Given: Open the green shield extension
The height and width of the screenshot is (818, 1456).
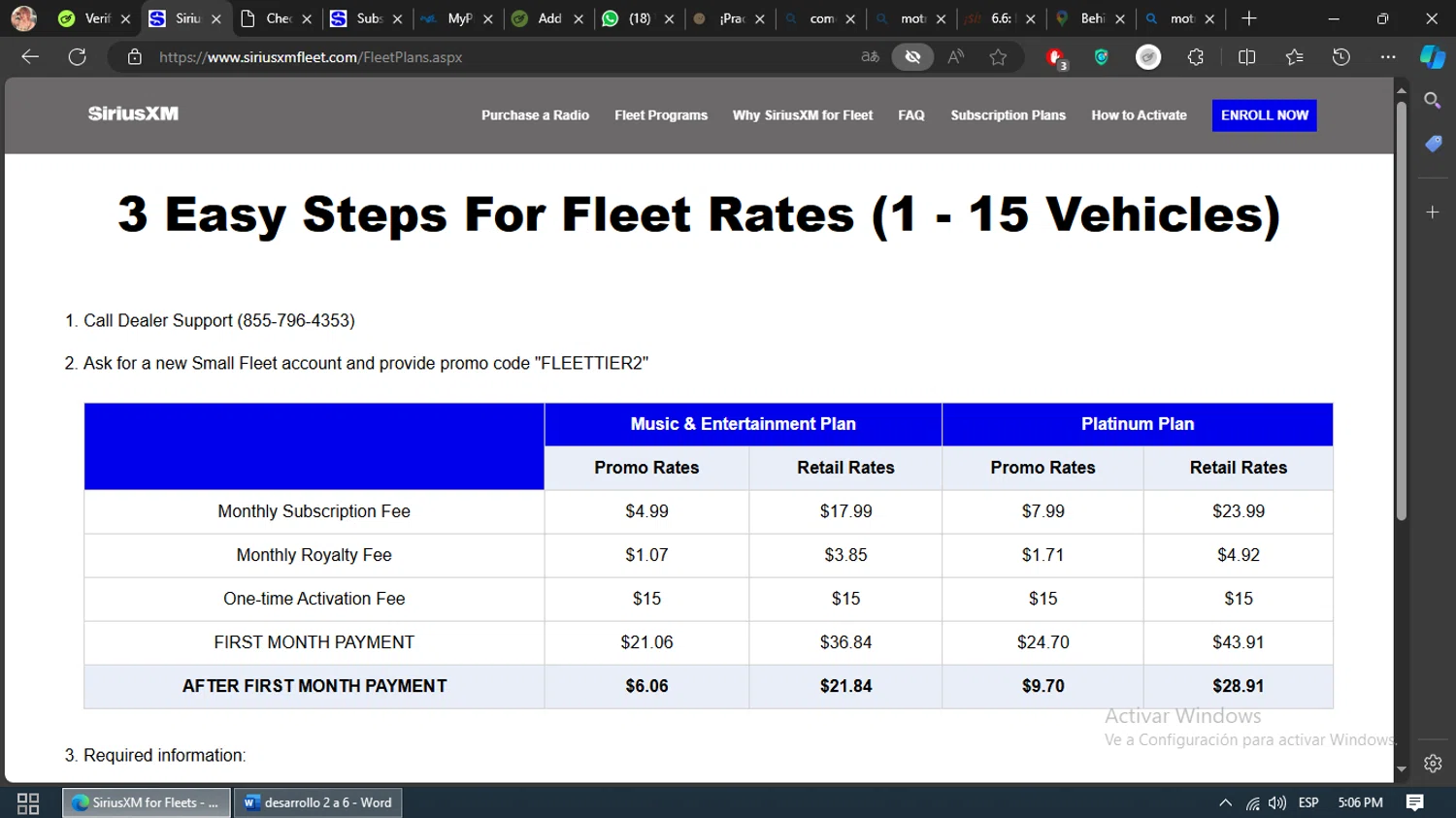Looking at the screenshot, I should click(x=1102, y=57).
